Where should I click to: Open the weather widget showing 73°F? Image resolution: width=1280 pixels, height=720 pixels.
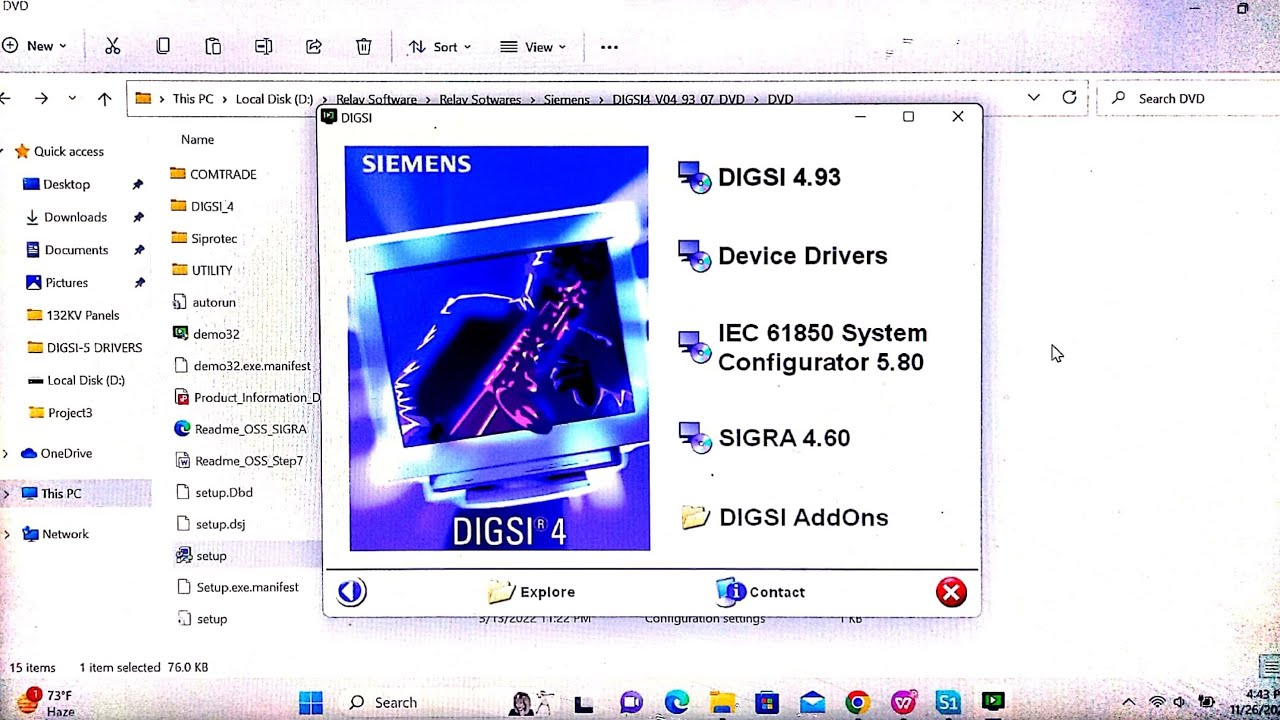[x=47, y=703]
